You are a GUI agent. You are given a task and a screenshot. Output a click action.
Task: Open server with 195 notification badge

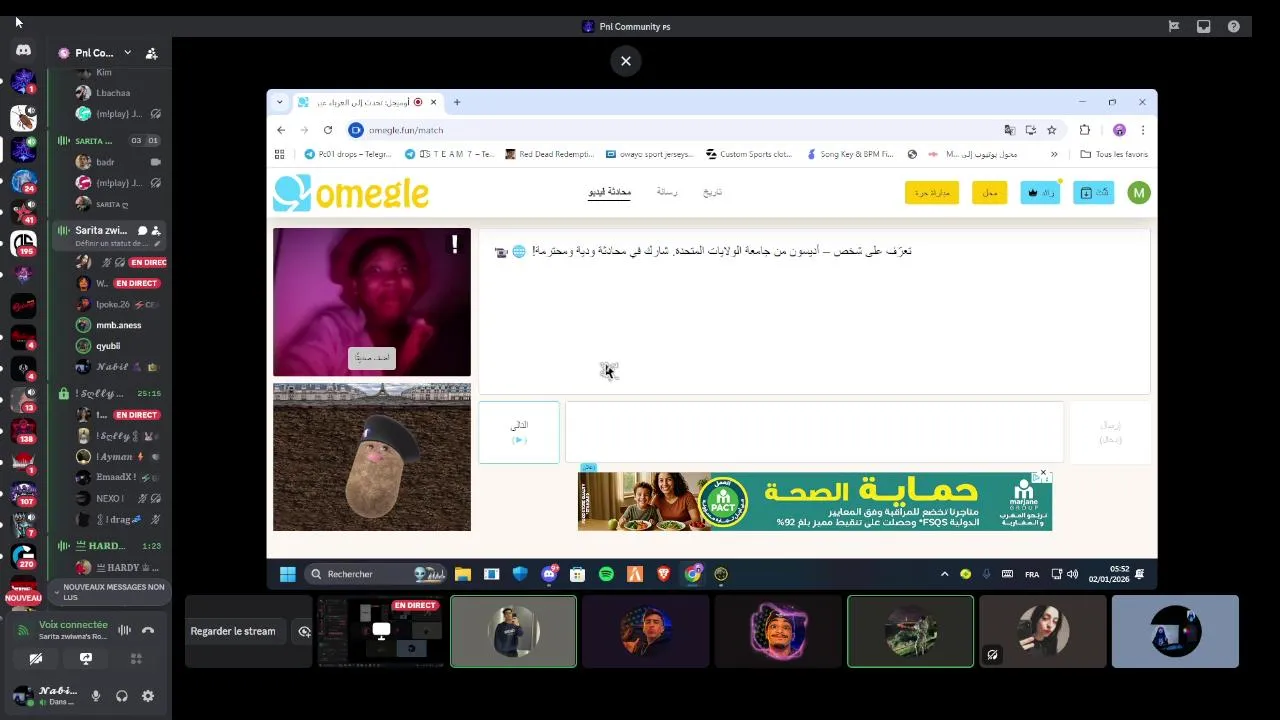[23, 243]
